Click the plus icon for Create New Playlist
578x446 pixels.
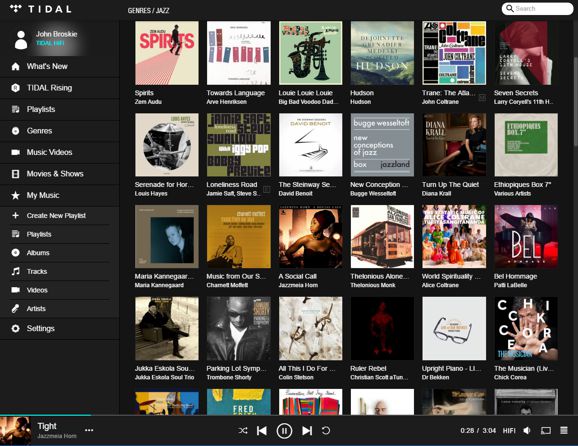pos(15,215)
